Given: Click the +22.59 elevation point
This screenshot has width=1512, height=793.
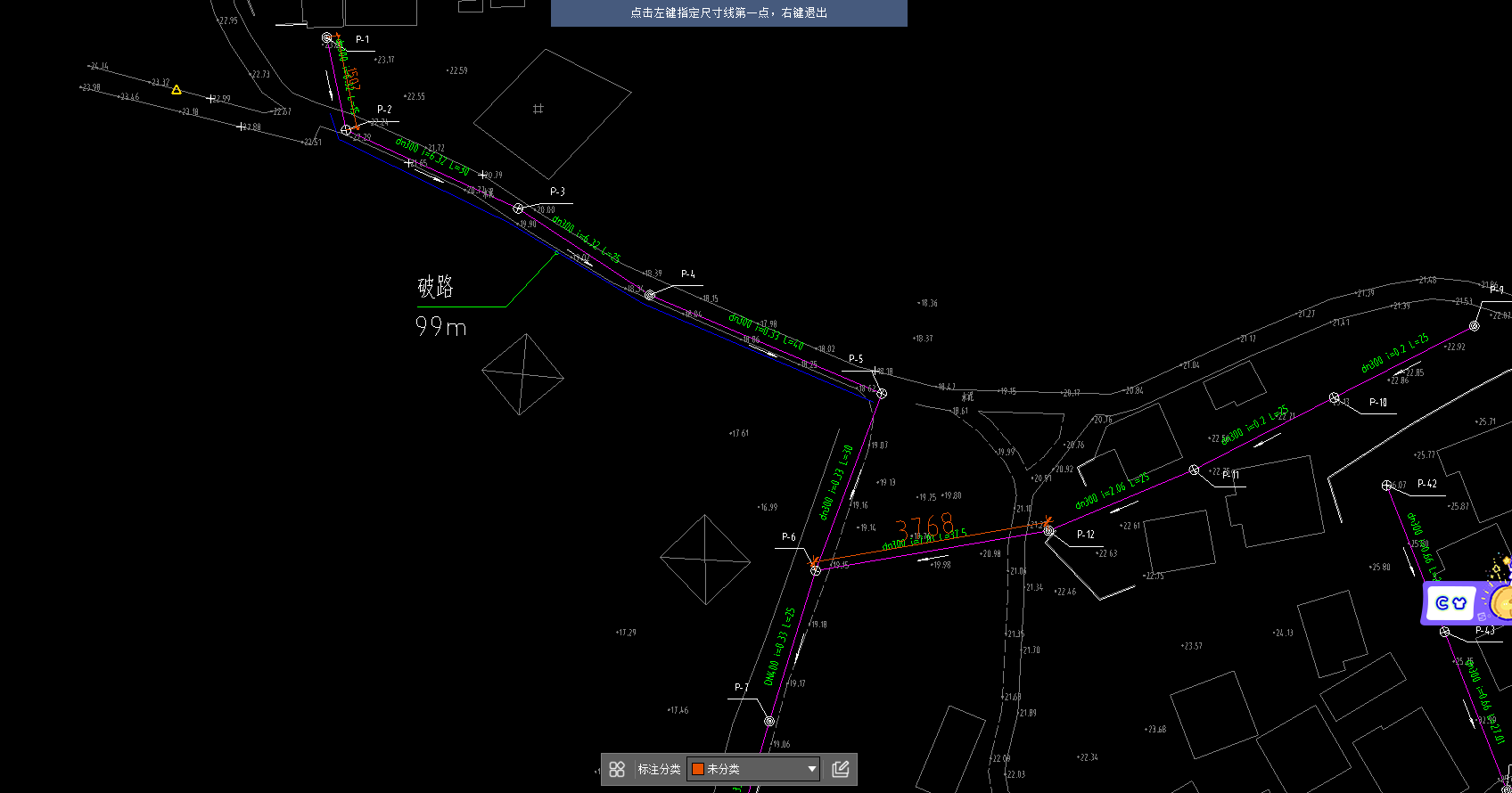Looking at the screenshot, I should tap(456, 70).
